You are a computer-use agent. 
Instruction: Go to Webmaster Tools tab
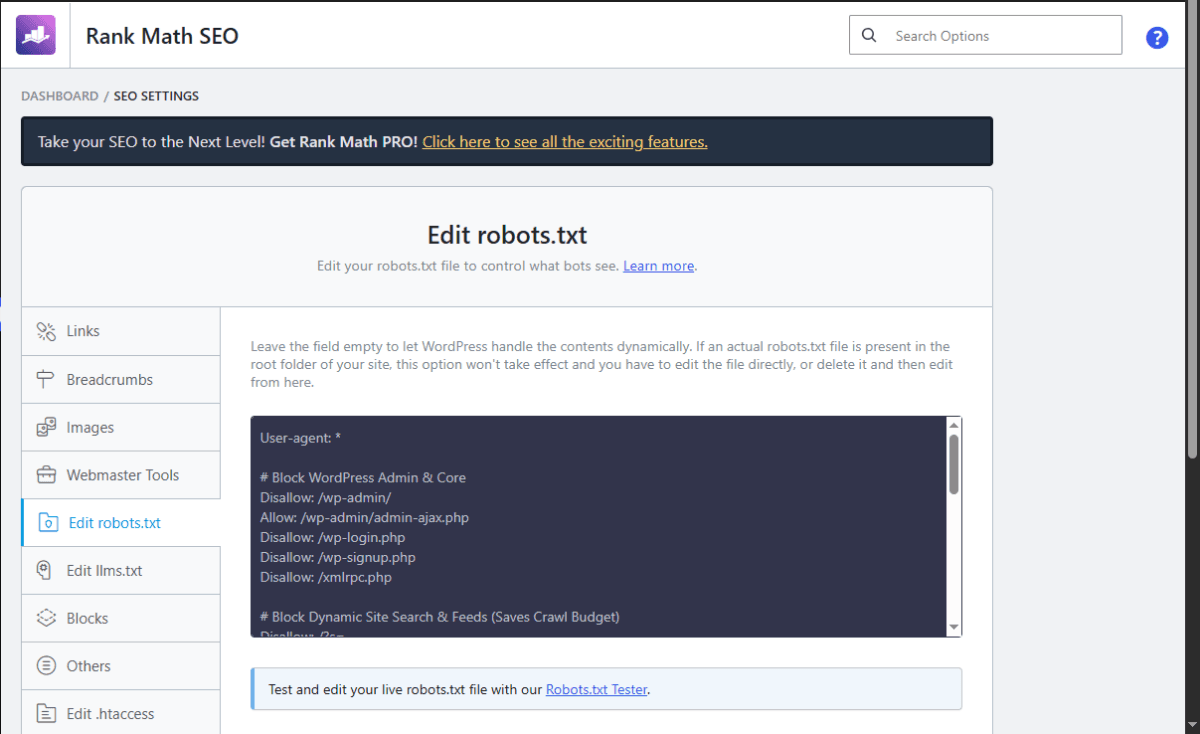pos(121,475)
